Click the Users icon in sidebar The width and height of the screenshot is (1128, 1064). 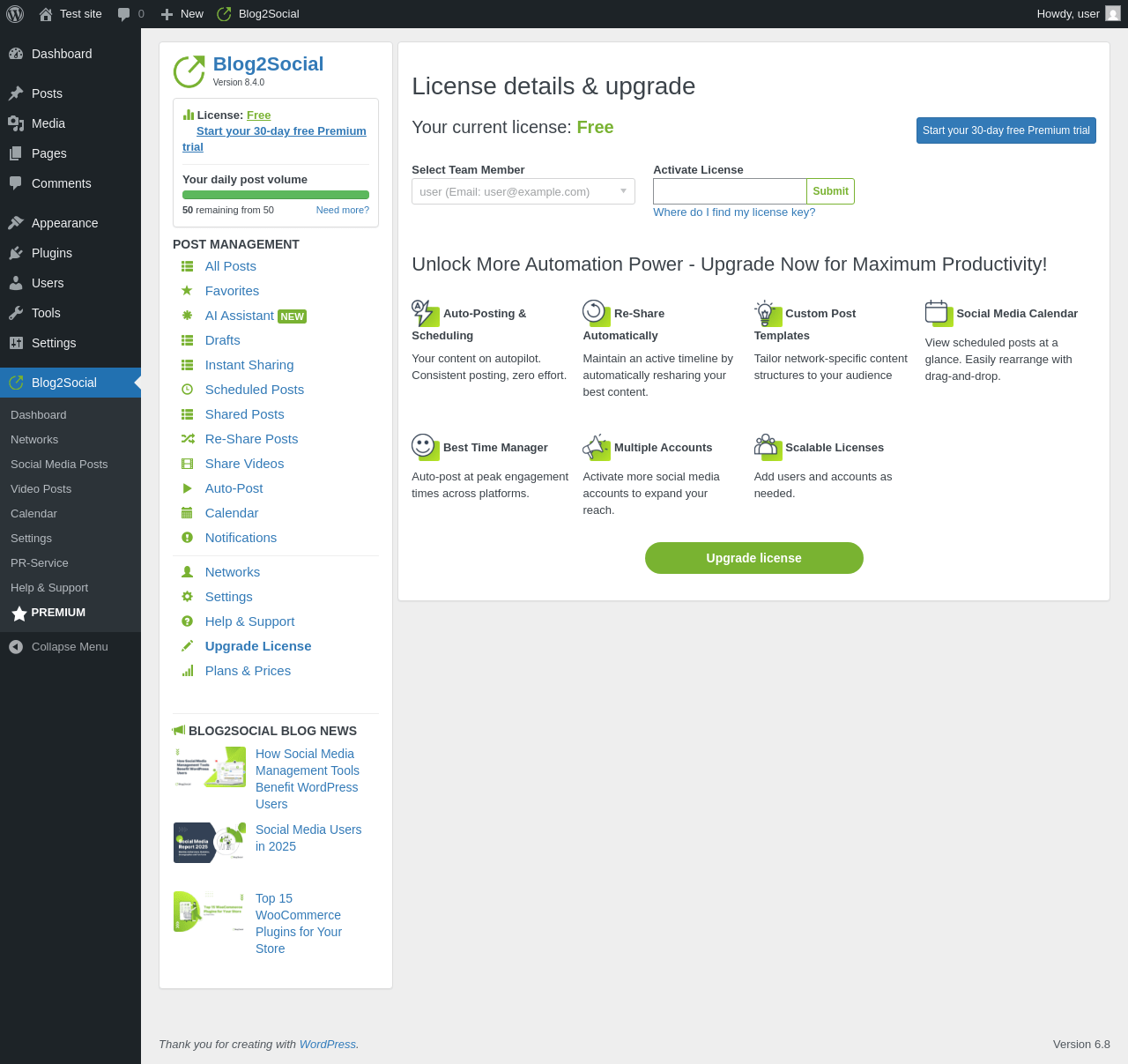[16, 283]
